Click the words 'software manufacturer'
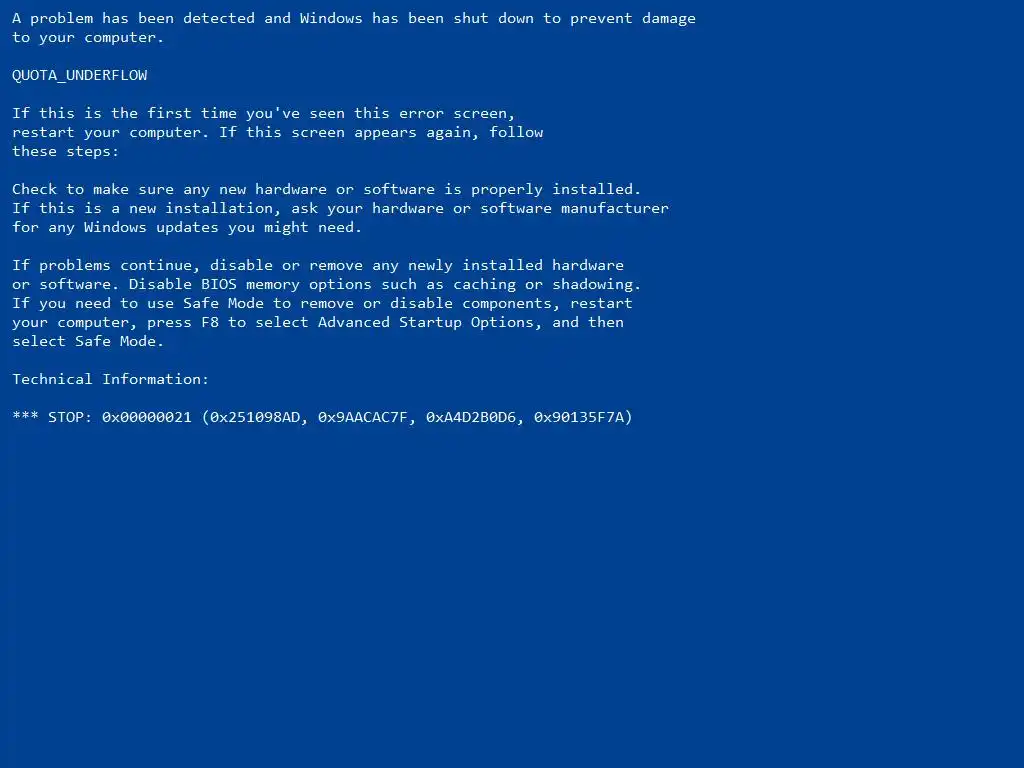Image resolution: width=1024 pixels, height=768 pixels. (x=575, y=208)
